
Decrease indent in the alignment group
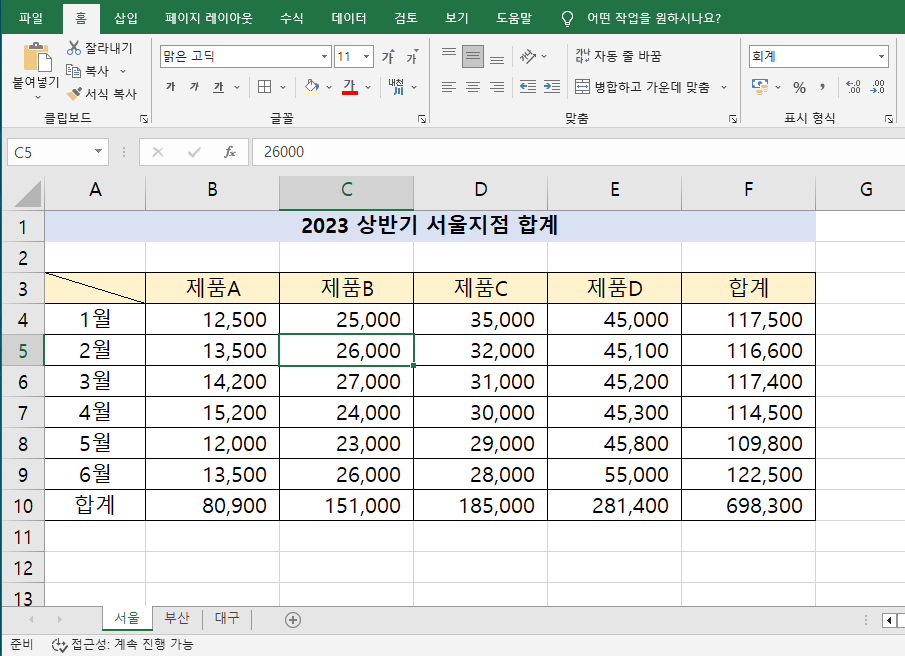coord(528,87)
